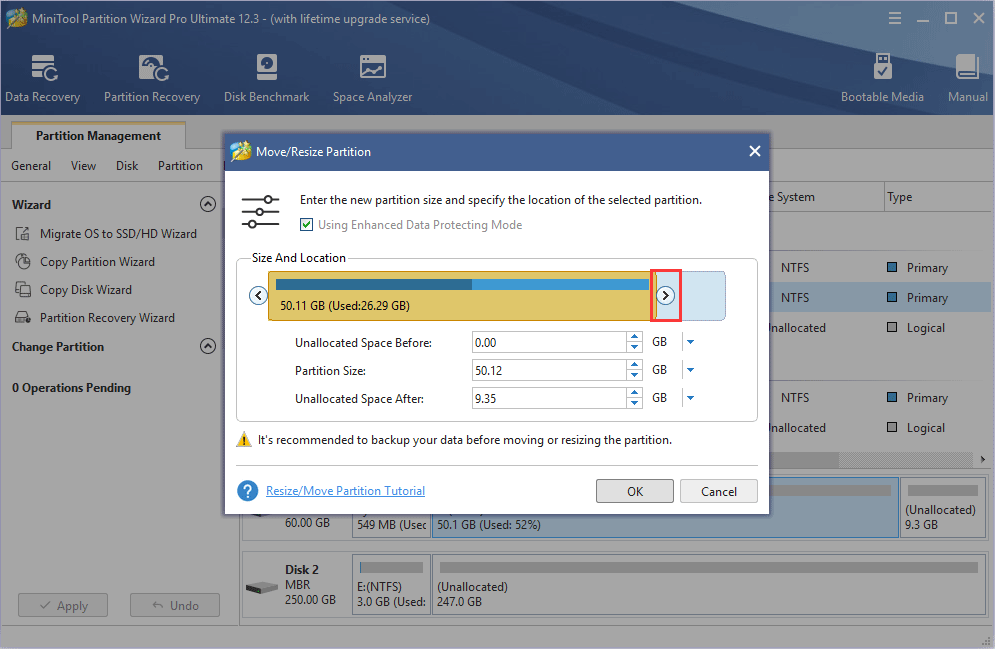Click the Undo button

point(175,605)
